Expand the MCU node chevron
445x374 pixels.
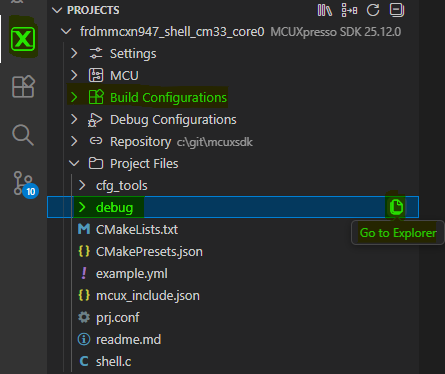[x=74, y=75]
